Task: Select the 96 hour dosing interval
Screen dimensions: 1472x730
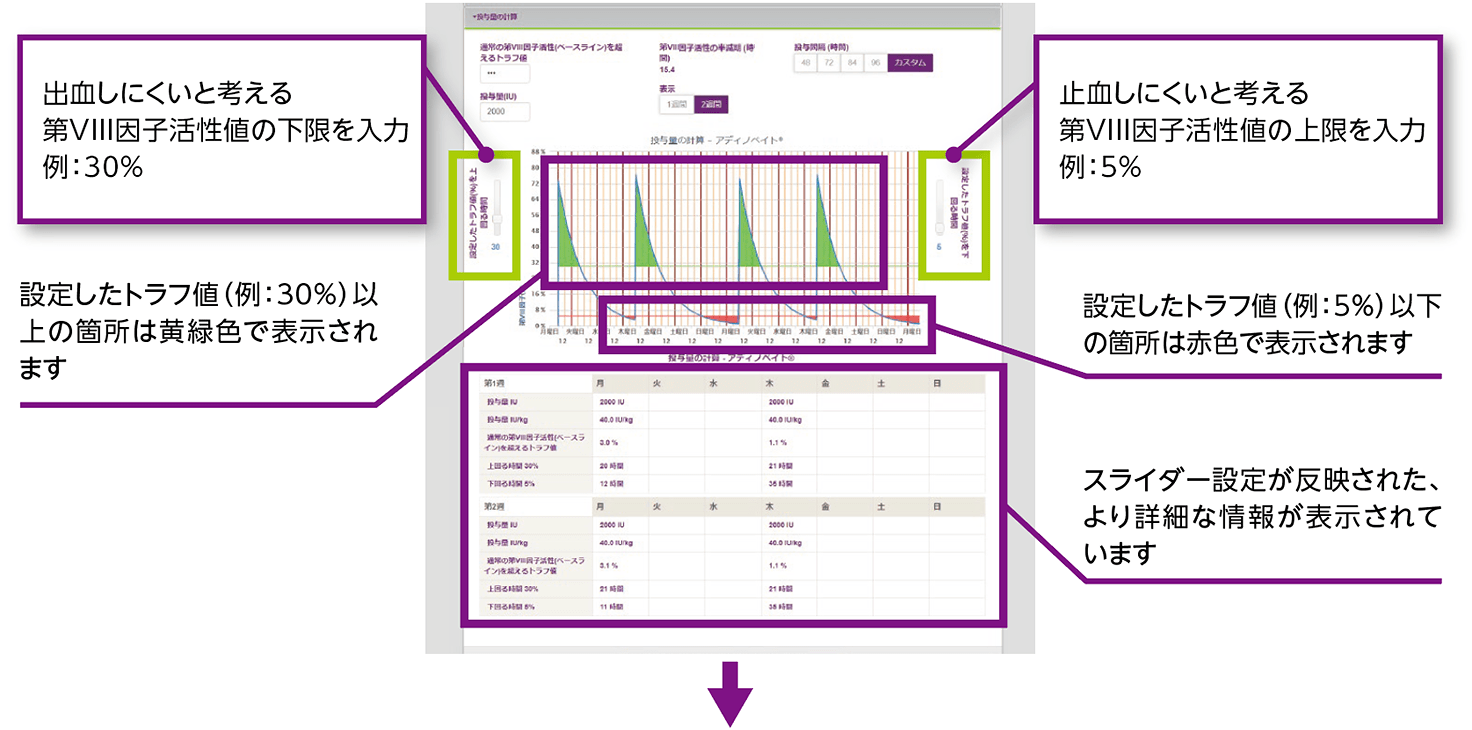Action: tap(875, 63)
